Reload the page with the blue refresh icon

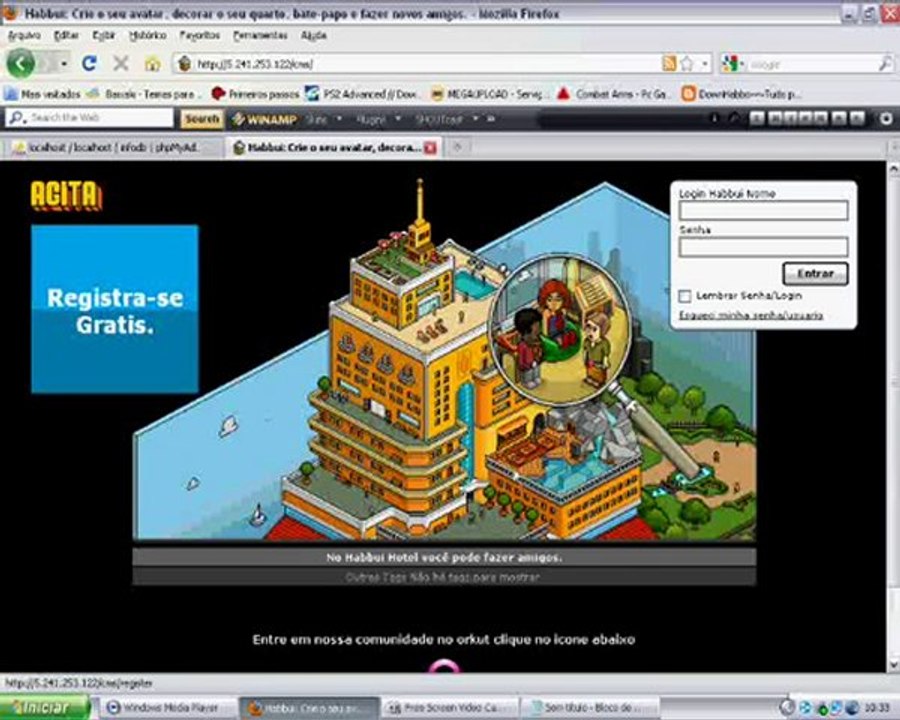[89, 63]
